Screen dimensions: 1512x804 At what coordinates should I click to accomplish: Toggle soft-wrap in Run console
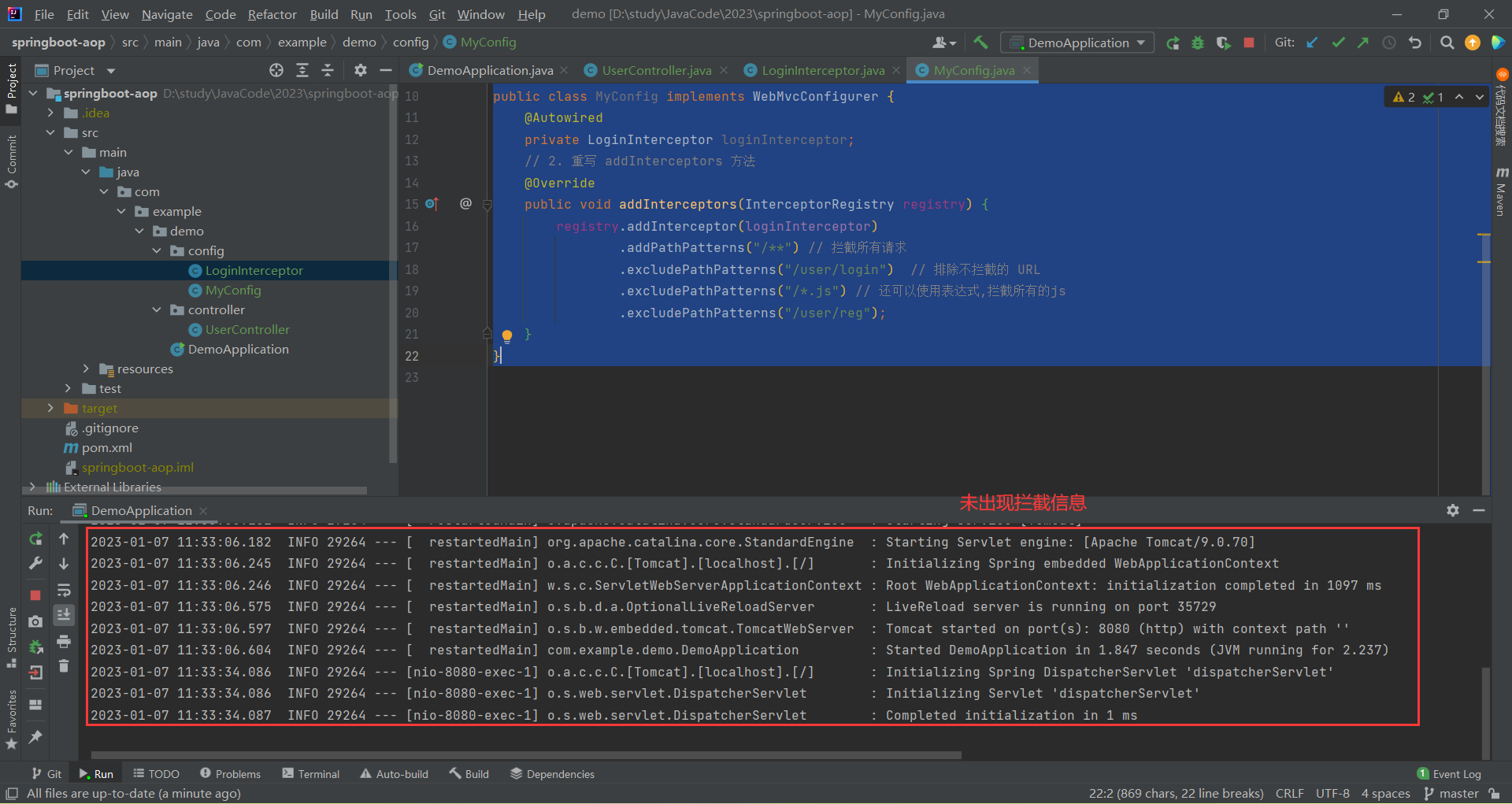click(64, 590)
